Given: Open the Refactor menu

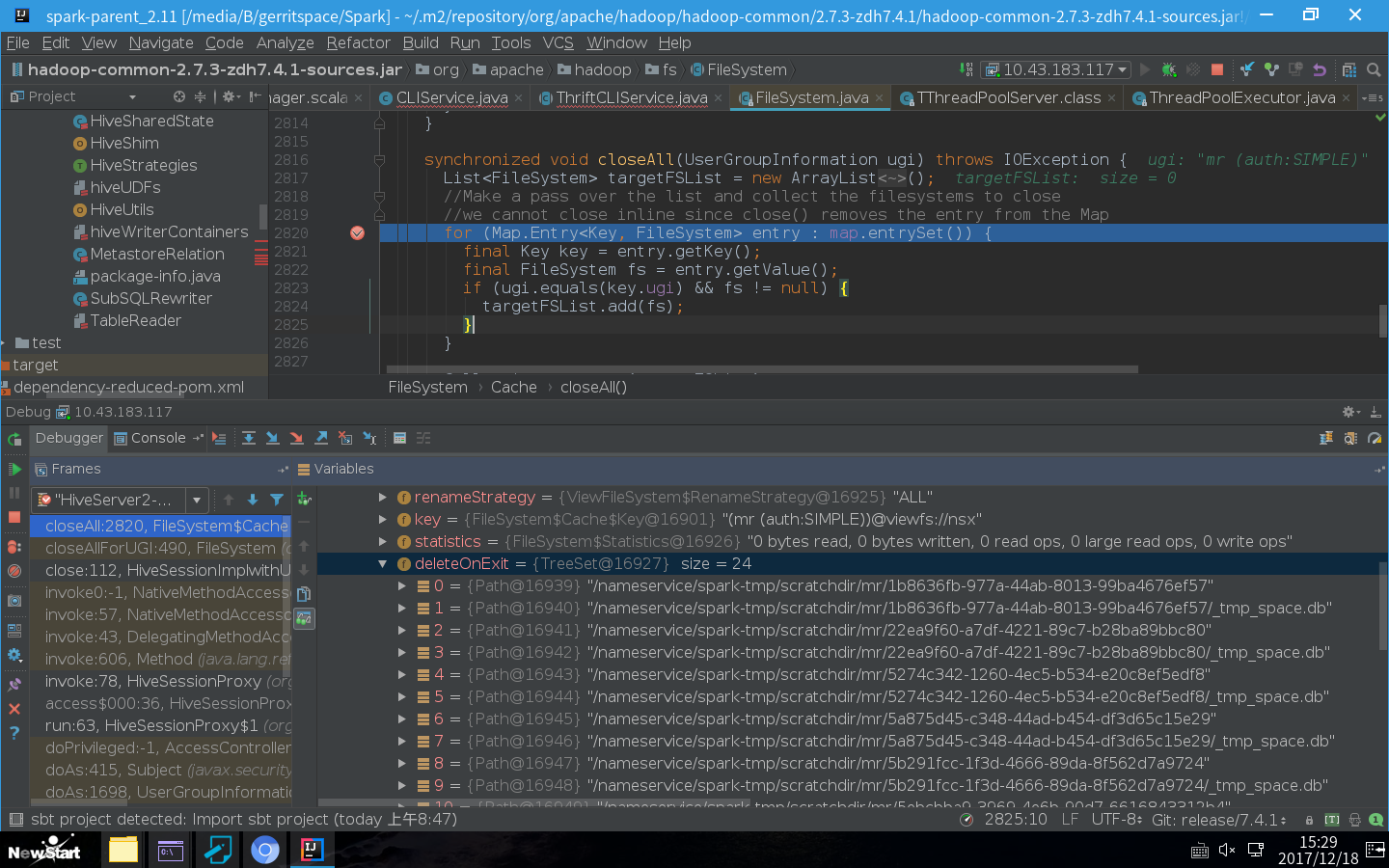Looking at the screenshot, I should [x=358, y=42].
